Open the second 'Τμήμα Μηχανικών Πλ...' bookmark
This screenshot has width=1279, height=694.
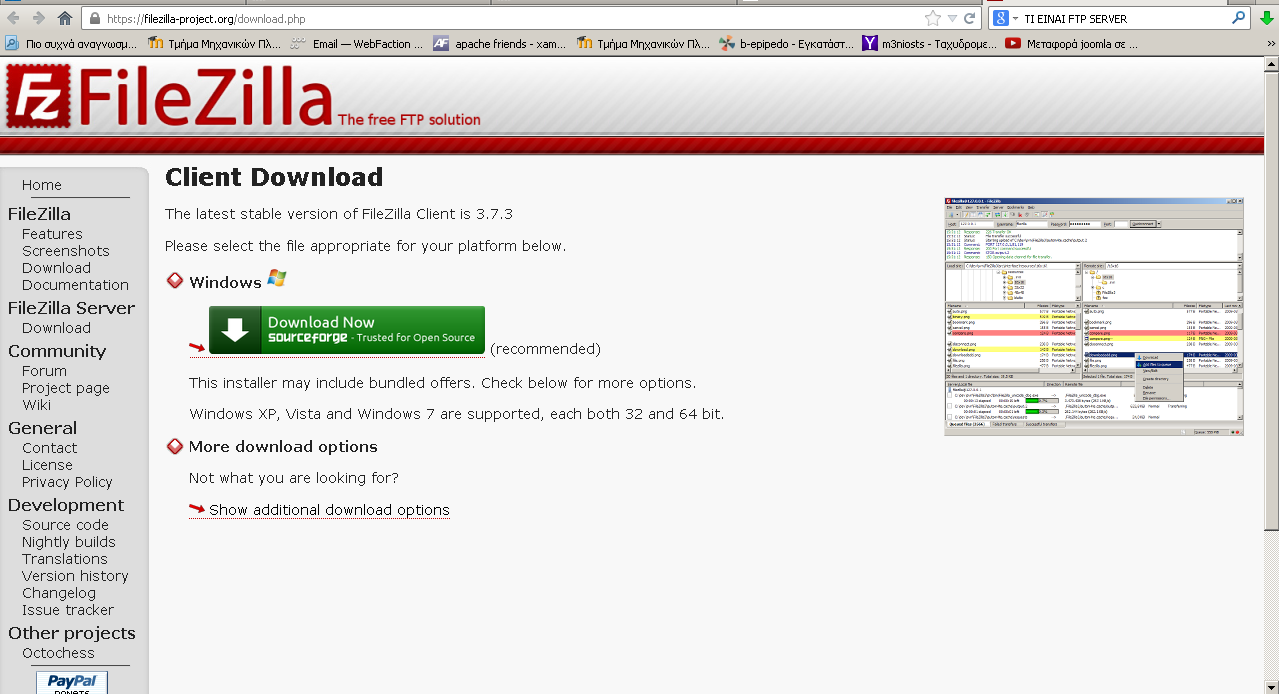coord(643,43)
